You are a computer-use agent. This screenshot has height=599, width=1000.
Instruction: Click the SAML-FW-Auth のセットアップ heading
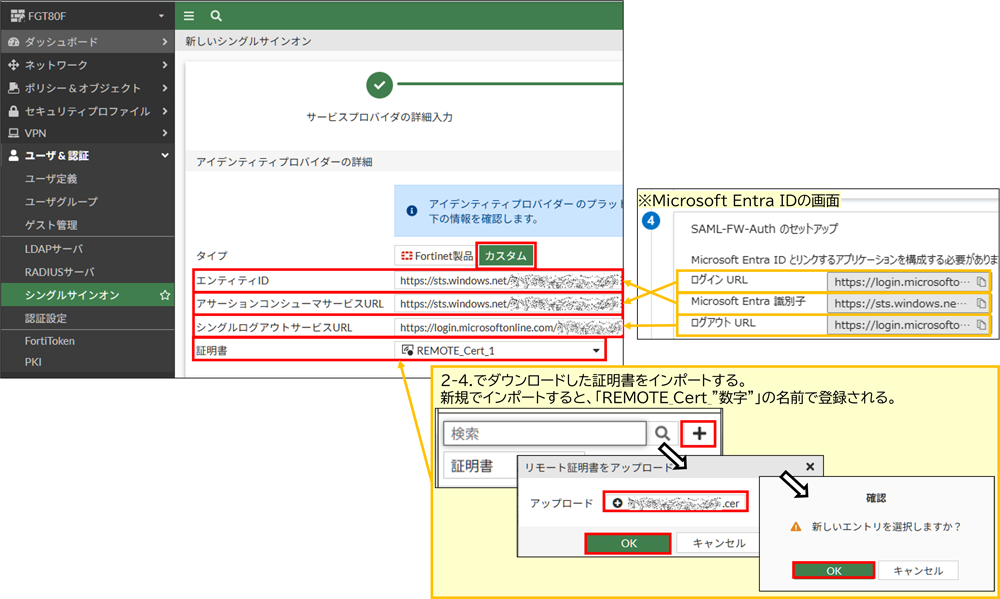[764, 229]
